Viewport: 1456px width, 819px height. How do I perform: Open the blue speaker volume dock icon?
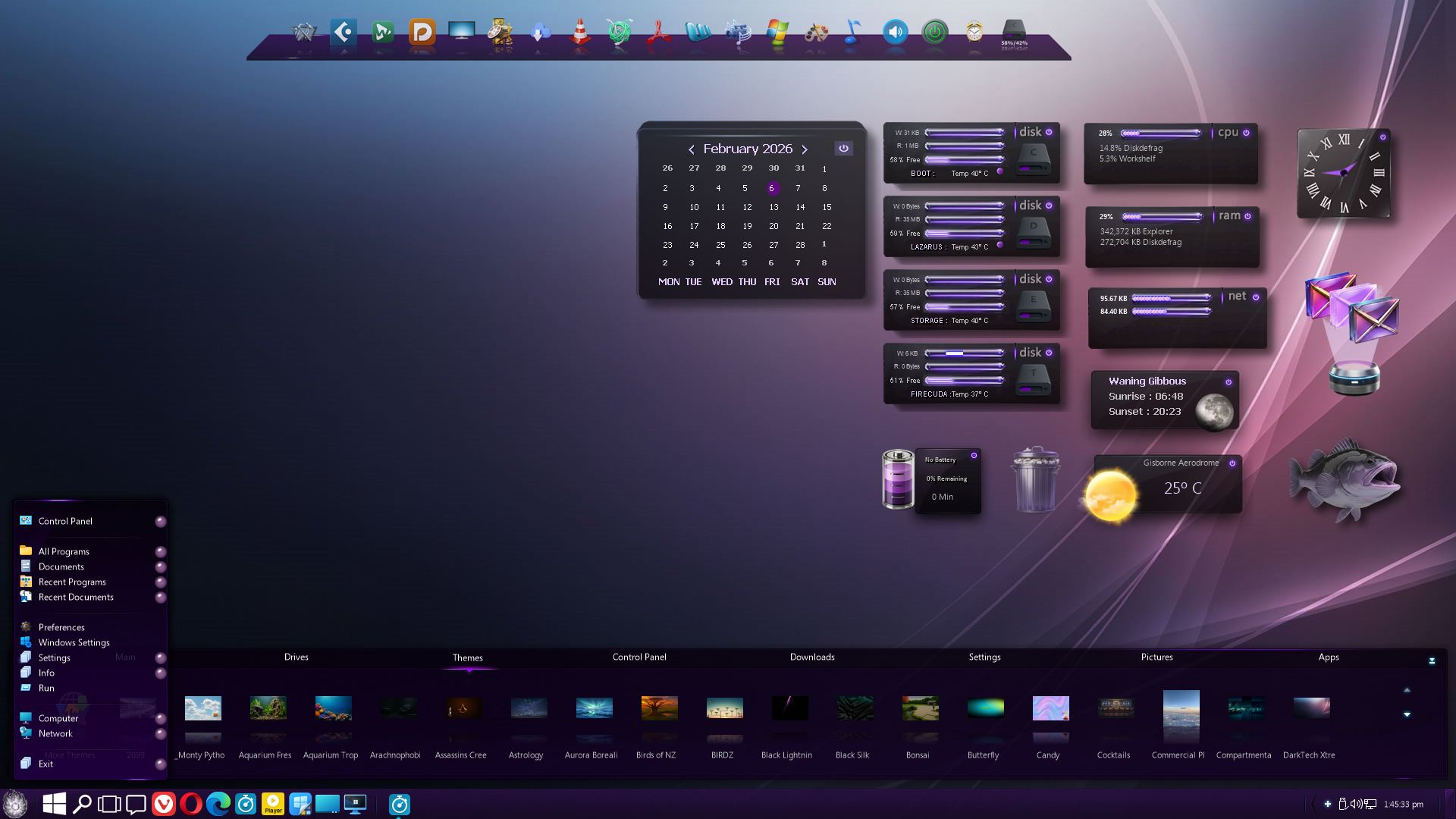(895, 32)
